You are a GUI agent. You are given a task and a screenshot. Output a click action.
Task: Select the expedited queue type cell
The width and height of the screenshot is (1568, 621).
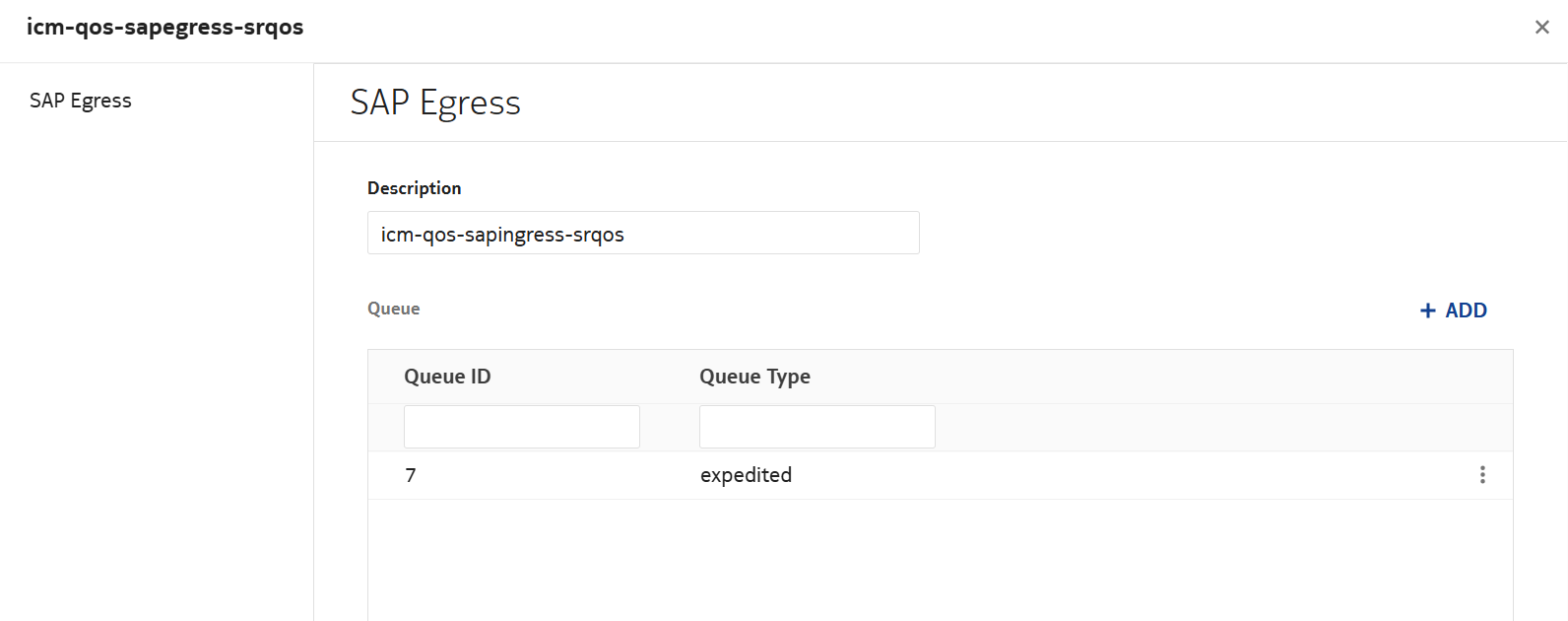click(746, 475)
